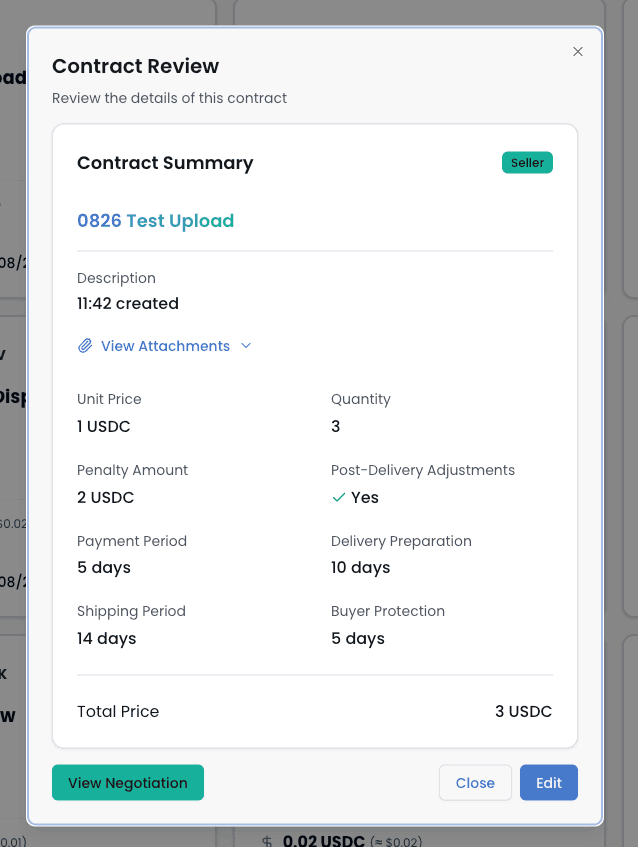Click the Contract Summary card heading

tap(165, 163)
